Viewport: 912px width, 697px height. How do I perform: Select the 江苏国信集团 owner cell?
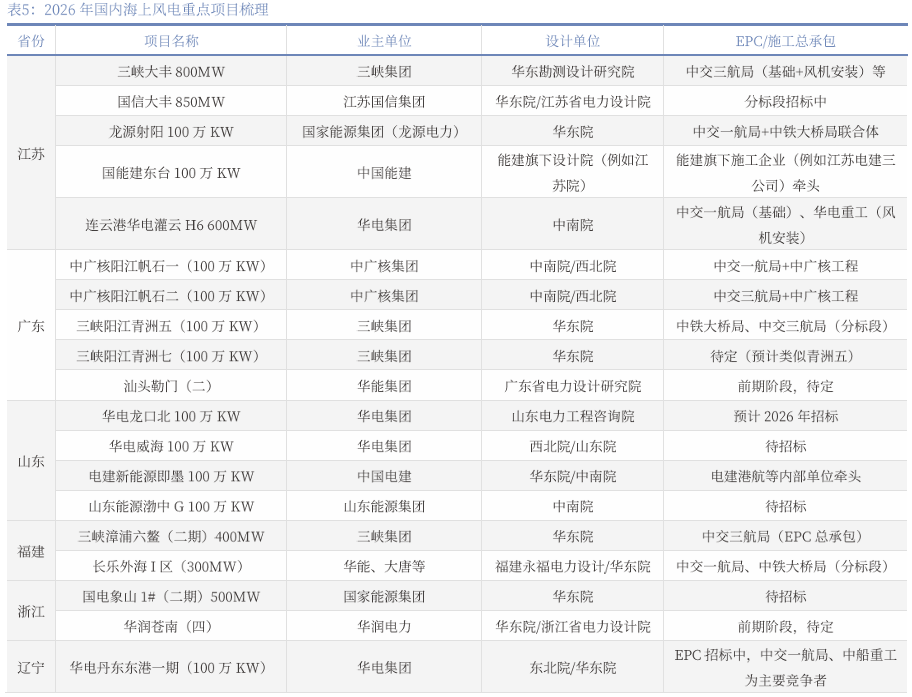(384, 102)
